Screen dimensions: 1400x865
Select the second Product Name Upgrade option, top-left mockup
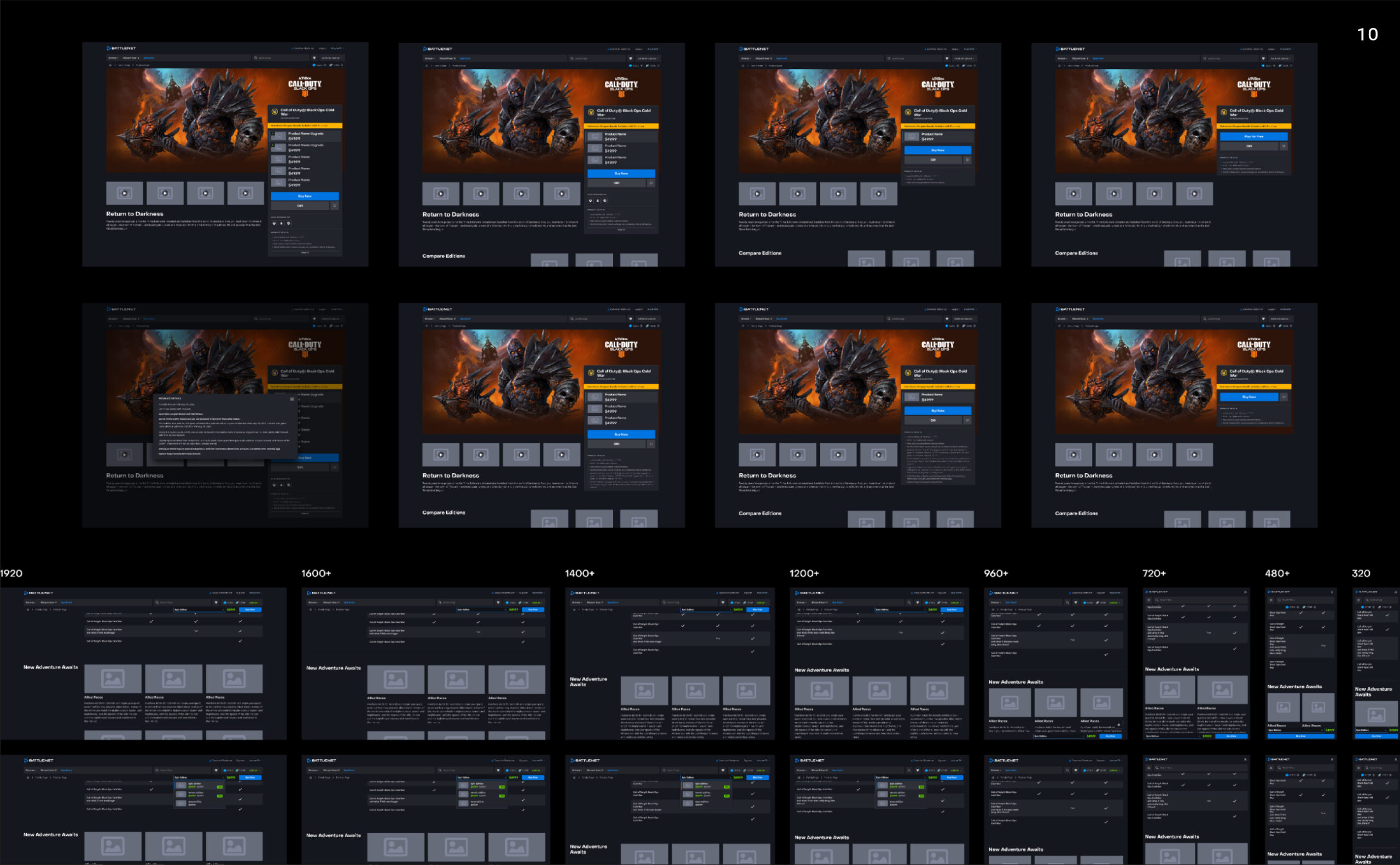point(306,148)
